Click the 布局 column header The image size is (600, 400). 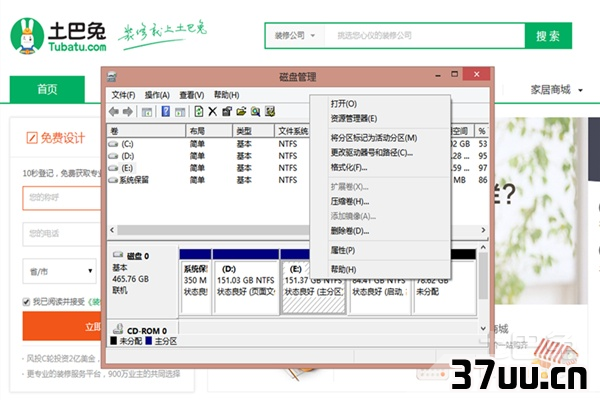coord(209,131)
